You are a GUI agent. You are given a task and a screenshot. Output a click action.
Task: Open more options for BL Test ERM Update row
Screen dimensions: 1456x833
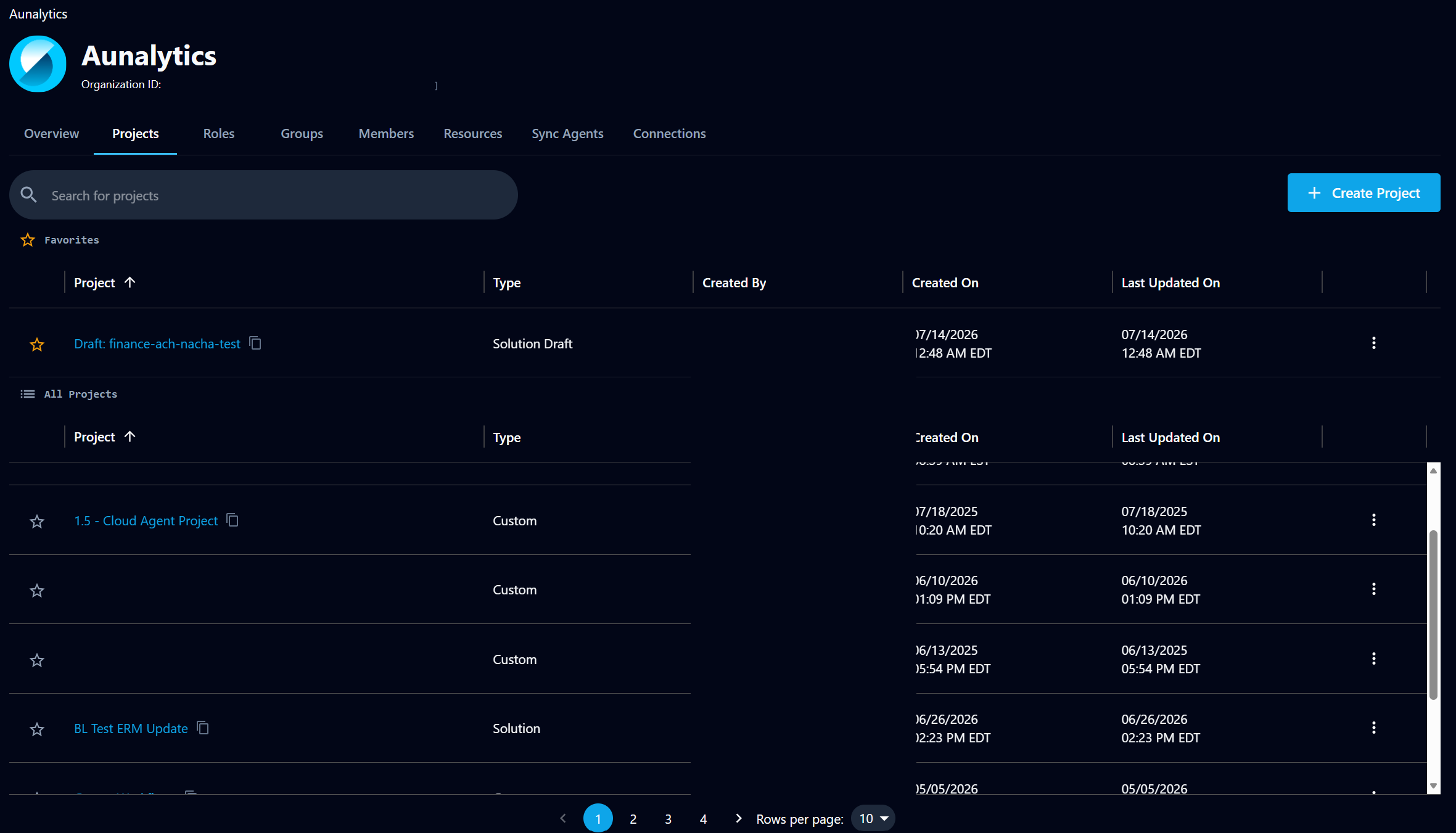tap(1373, 728)
